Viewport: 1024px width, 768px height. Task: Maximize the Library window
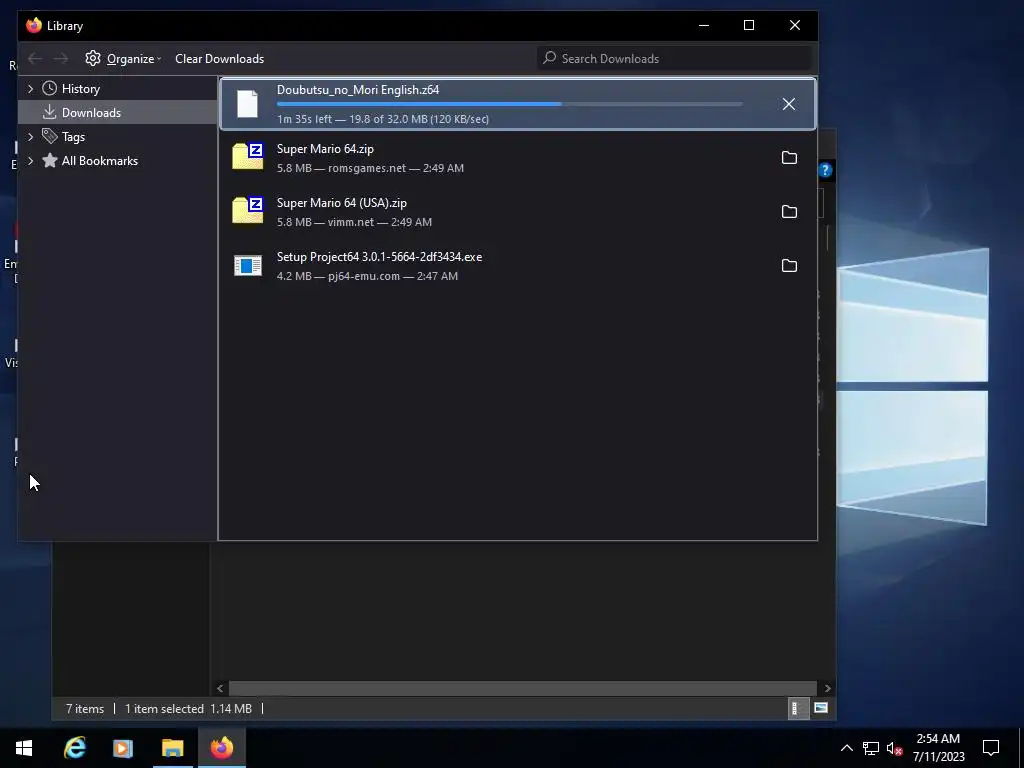[749, 25]
